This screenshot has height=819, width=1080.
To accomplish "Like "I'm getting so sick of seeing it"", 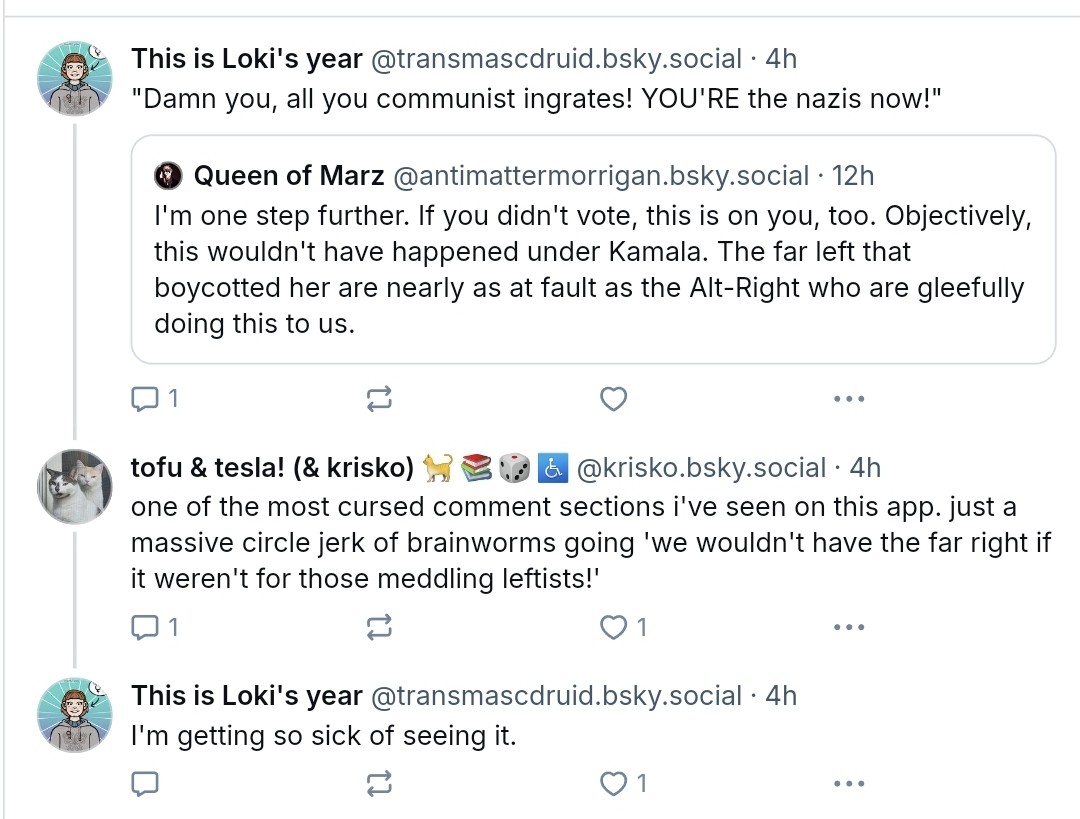I will point(613,783).
